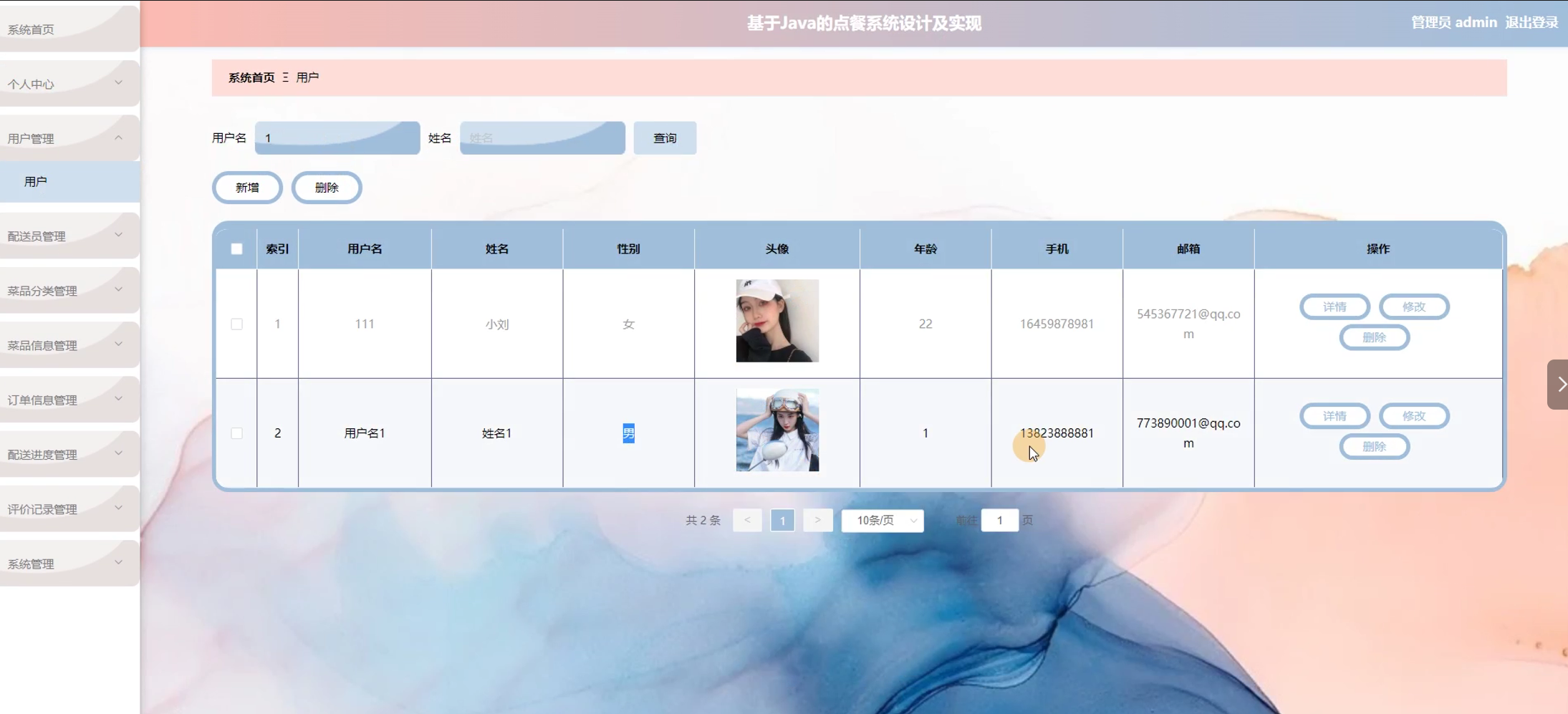Click the avatar photo of 姓名1
This screenshot has width=1568, height=714.
pyautogui.click(x=777, y=430)
